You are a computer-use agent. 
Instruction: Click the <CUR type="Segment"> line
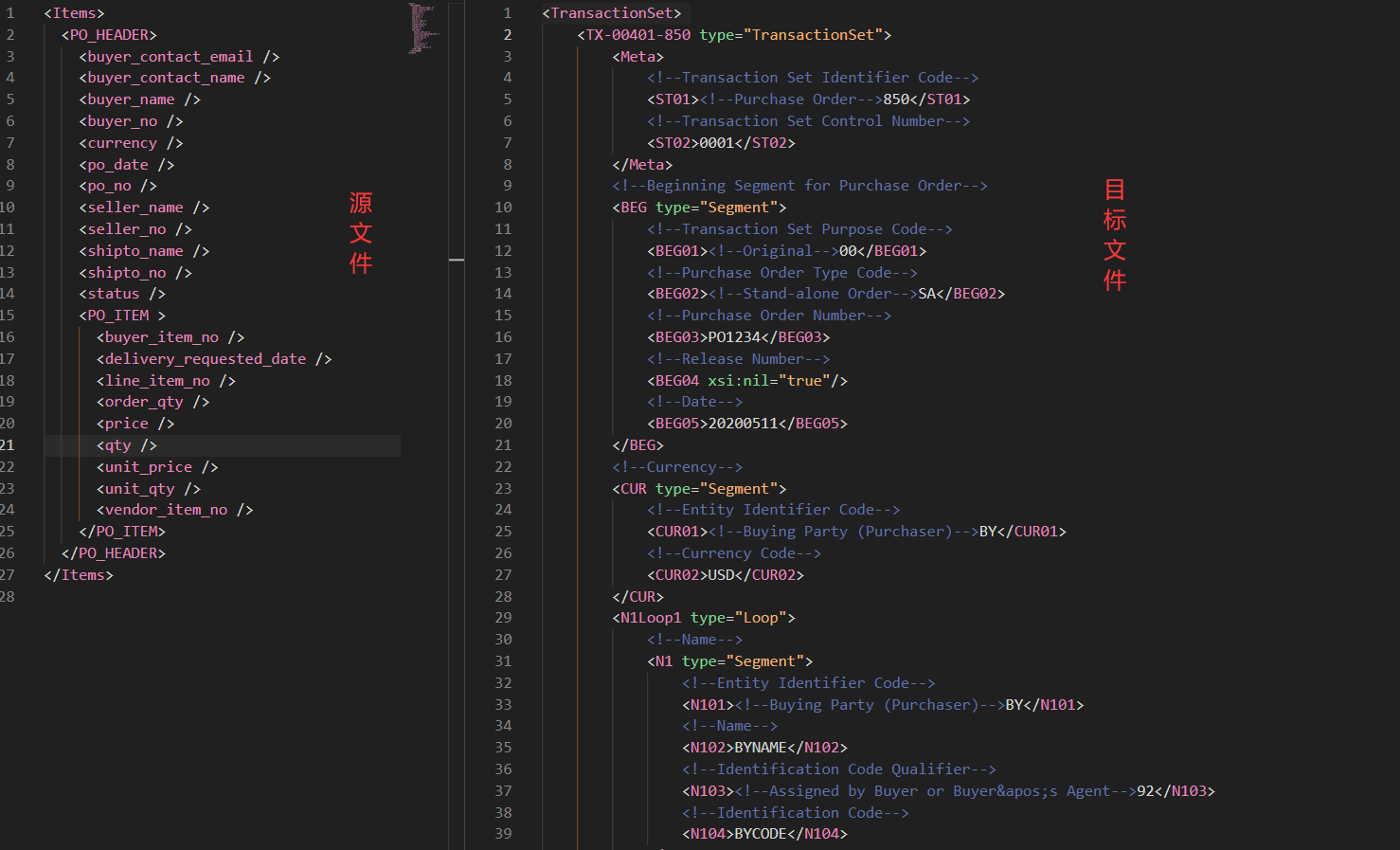(x=699, y=489)
